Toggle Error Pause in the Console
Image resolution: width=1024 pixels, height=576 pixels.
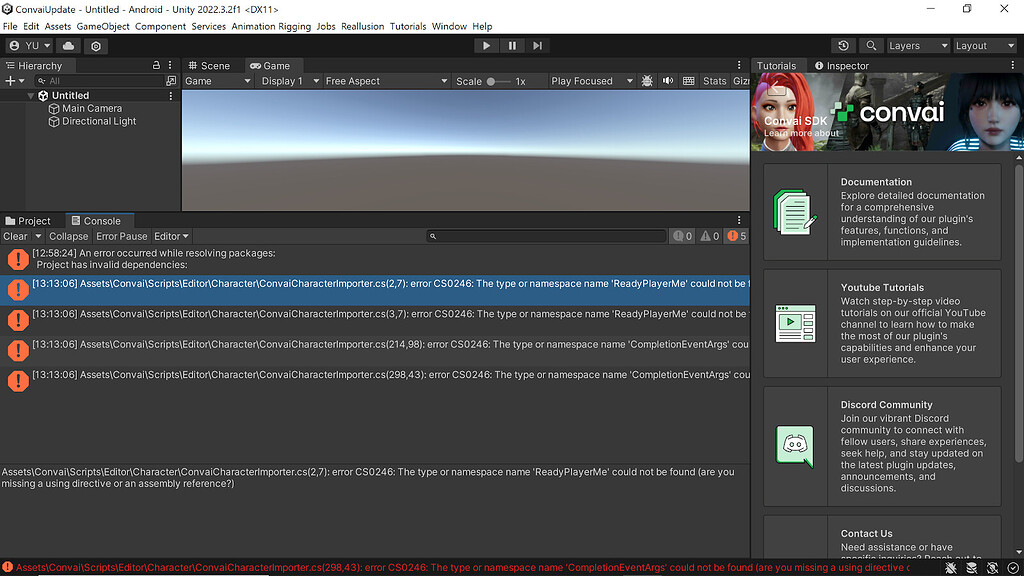(x=121, y=235)
